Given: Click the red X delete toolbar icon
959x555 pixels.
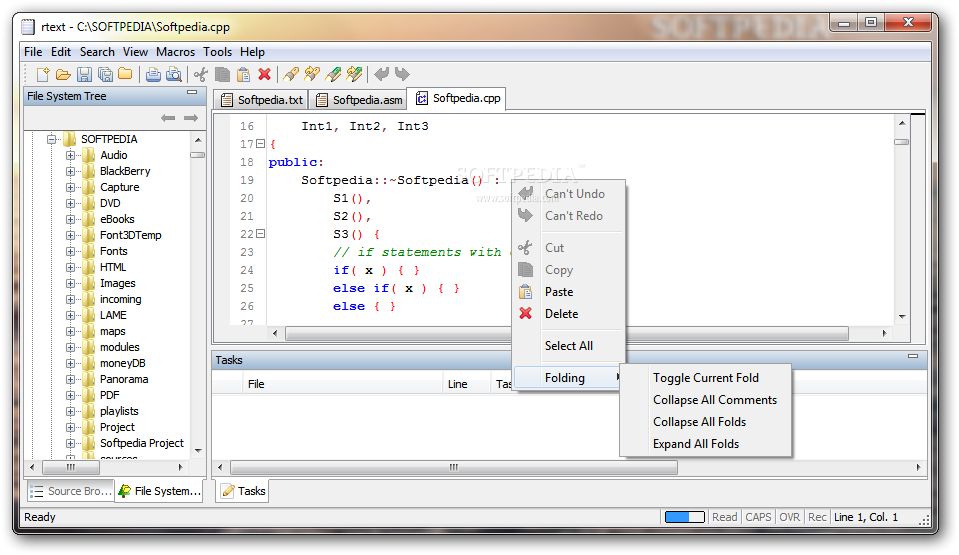Looking at the screenshot, I should (264, 74).
